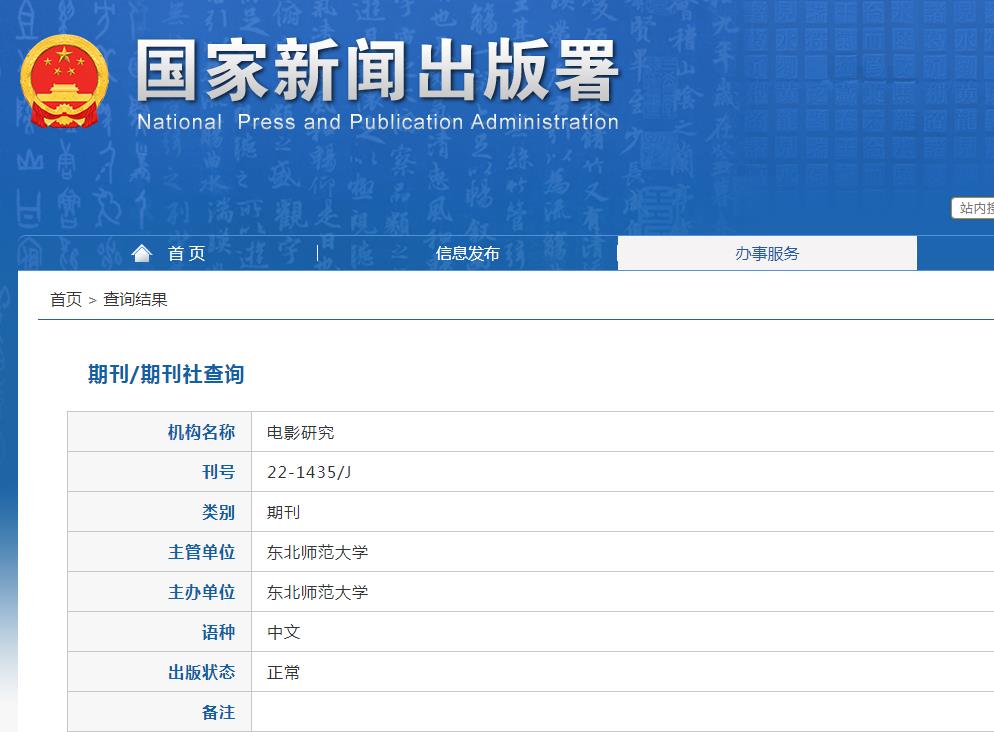The width and height of the screenshot is (994, 732).
Task: Switch to the 办事服务 tab
Action: pyautogui.click(x=767, y=252)
